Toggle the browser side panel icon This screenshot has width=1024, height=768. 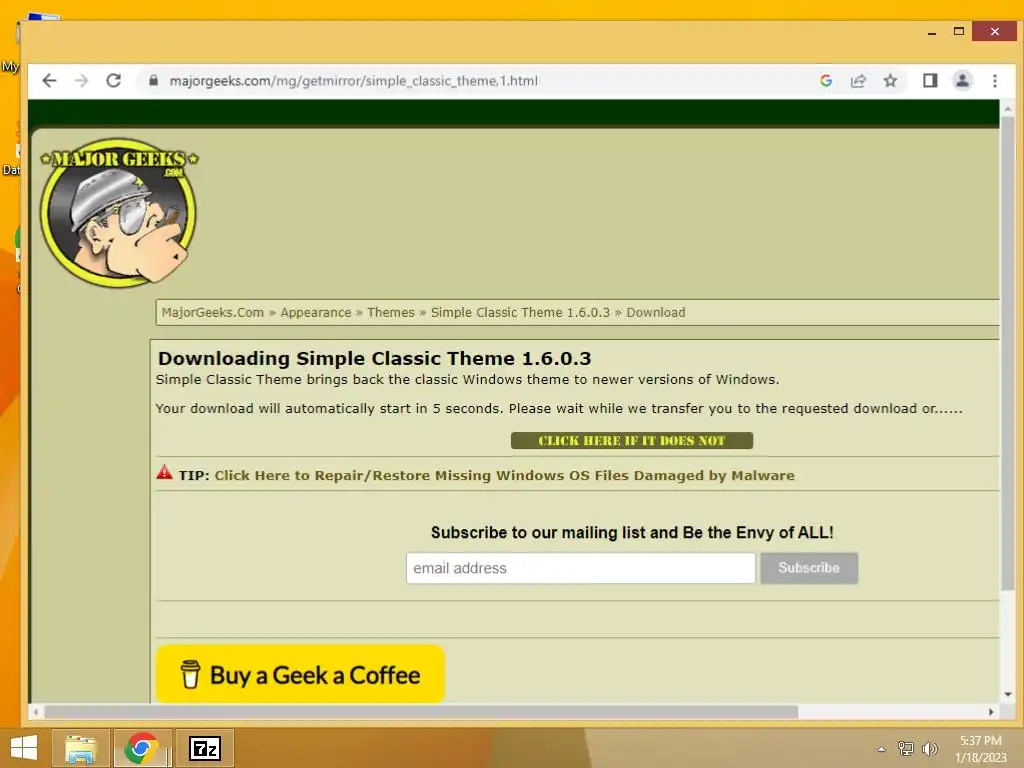click(930, 80)
